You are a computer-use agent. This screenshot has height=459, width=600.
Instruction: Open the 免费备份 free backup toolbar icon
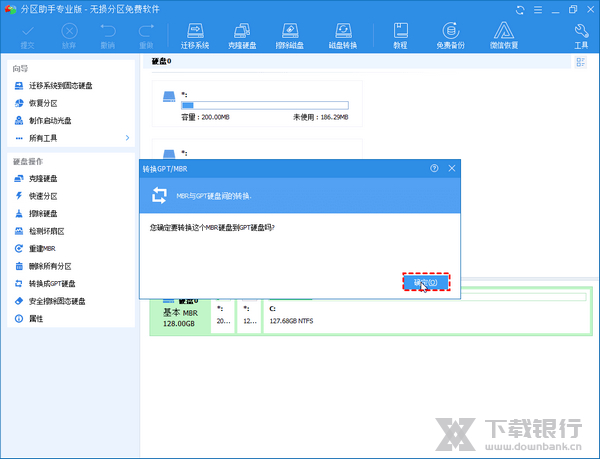pyautogui.click(x=450, y=37)
